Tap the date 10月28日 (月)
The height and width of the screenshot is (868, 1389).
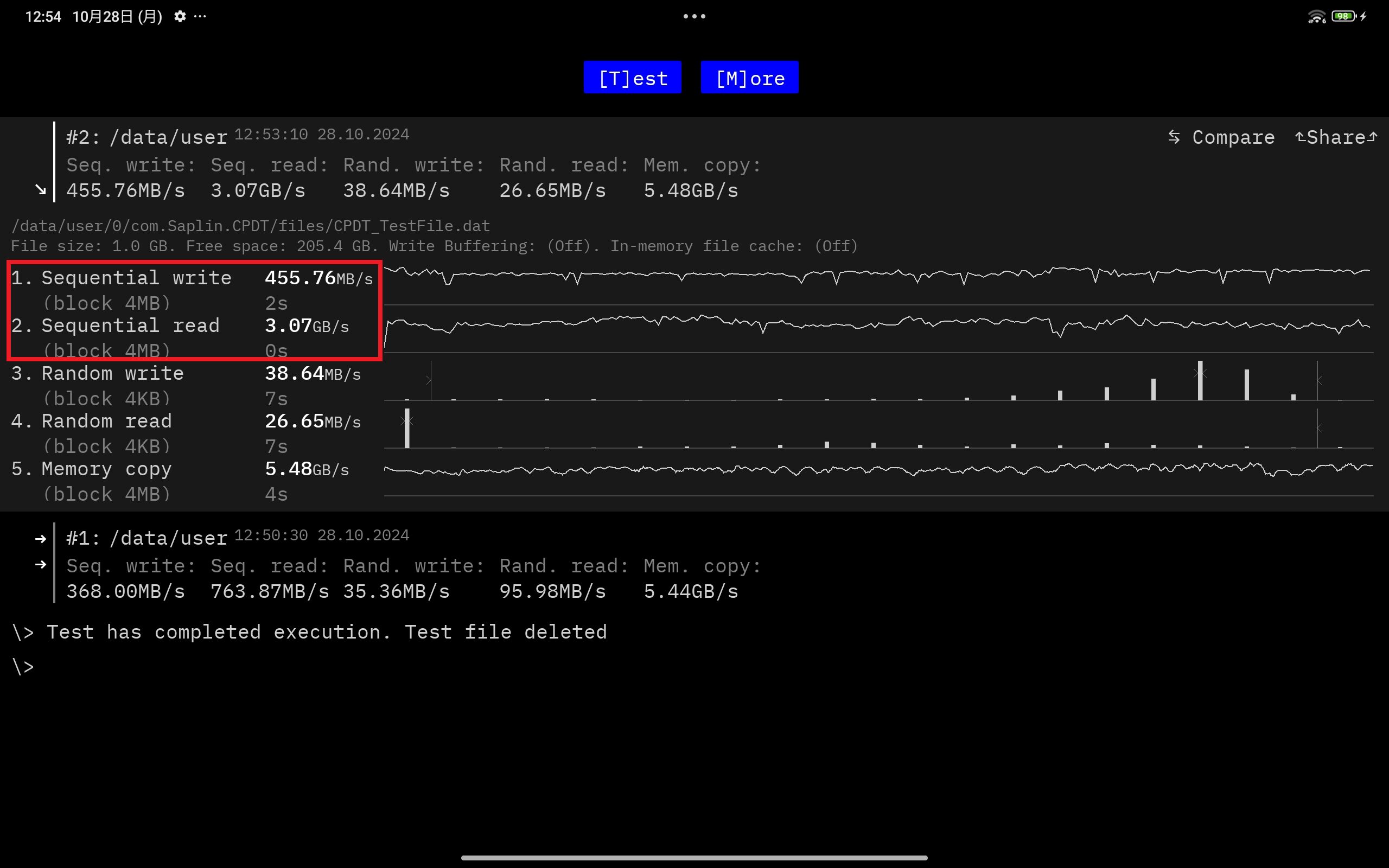click(118, 17)
